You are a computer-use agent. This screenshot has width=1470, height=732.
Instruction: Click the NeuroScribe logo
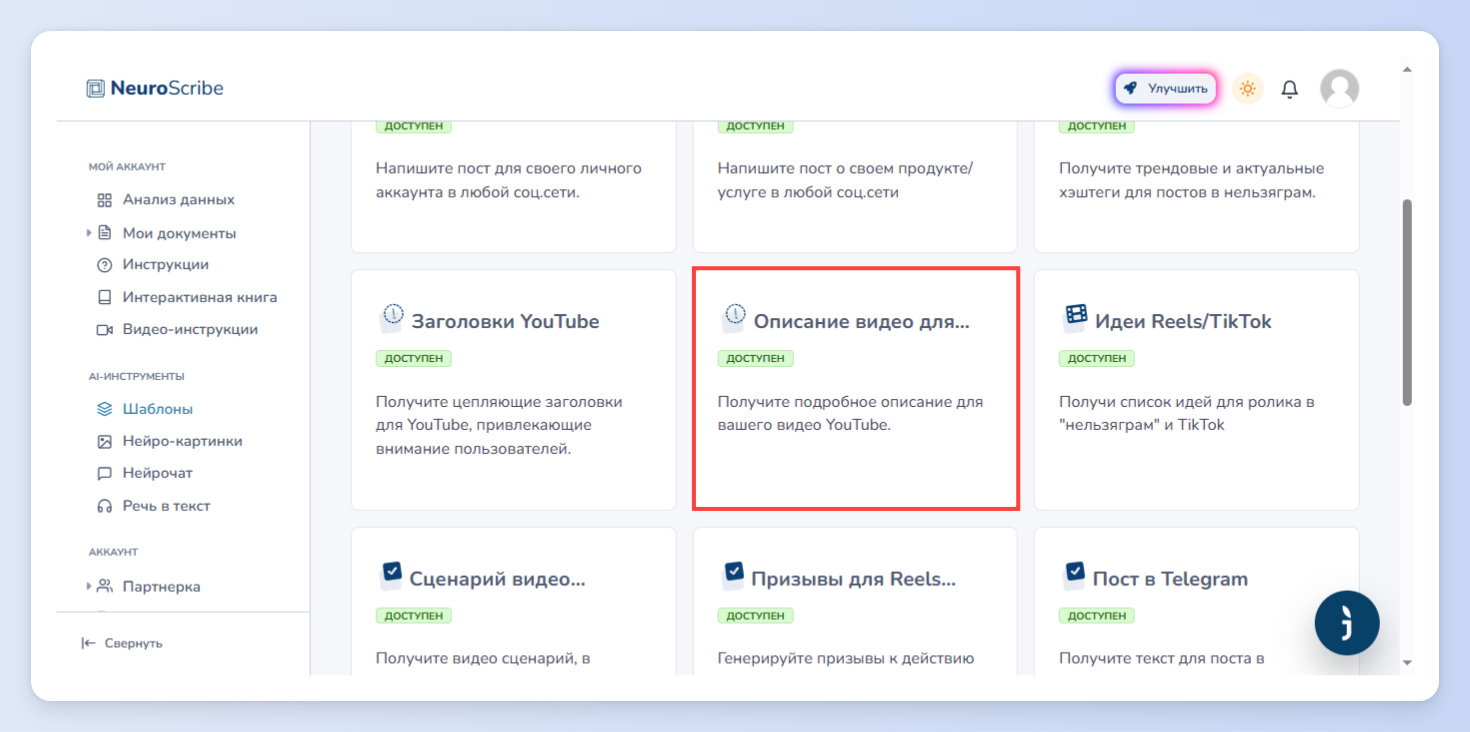pos(155,88)
